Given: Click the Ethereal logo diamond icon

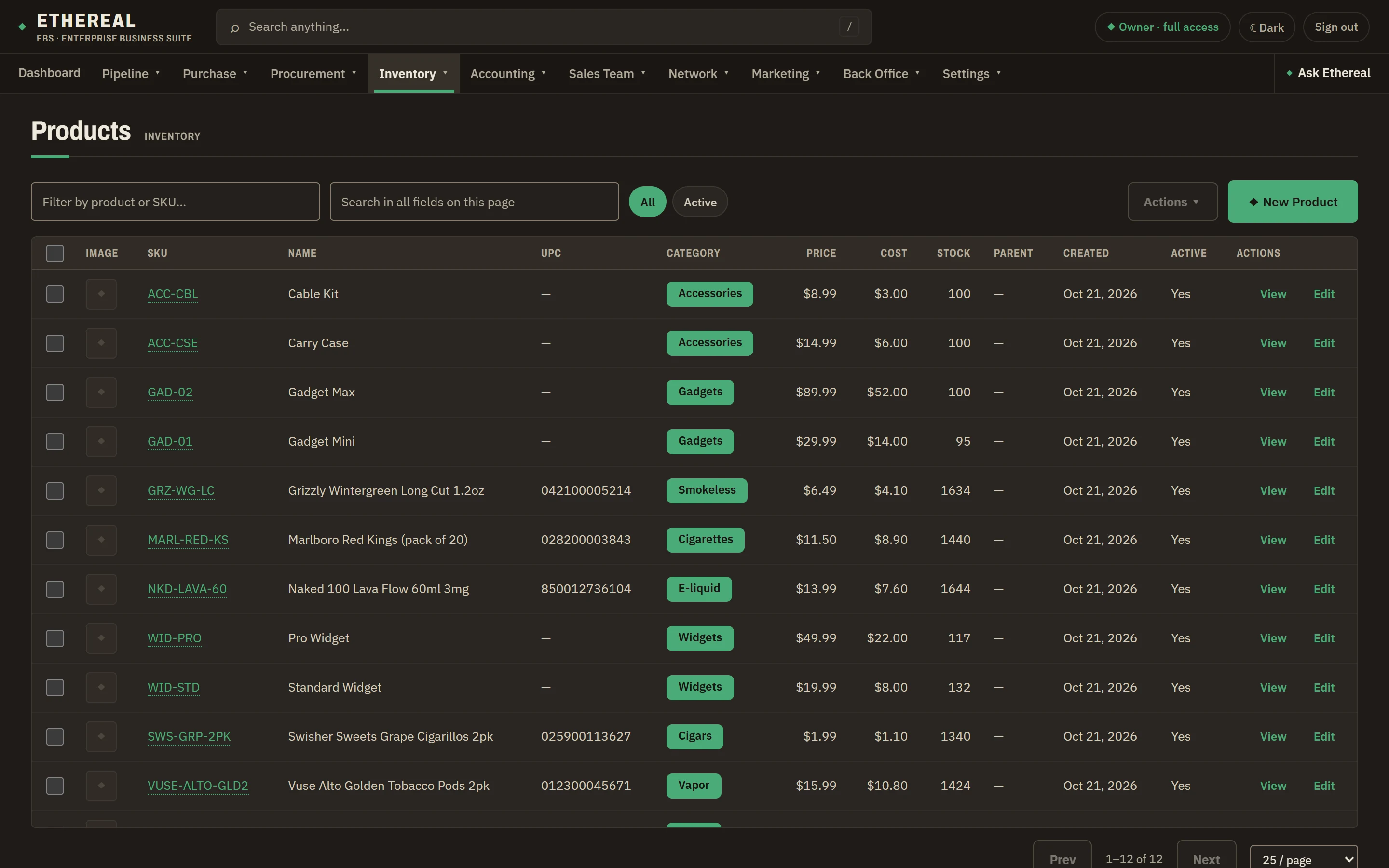Looking at the screenshot, I should click(22, 27).
